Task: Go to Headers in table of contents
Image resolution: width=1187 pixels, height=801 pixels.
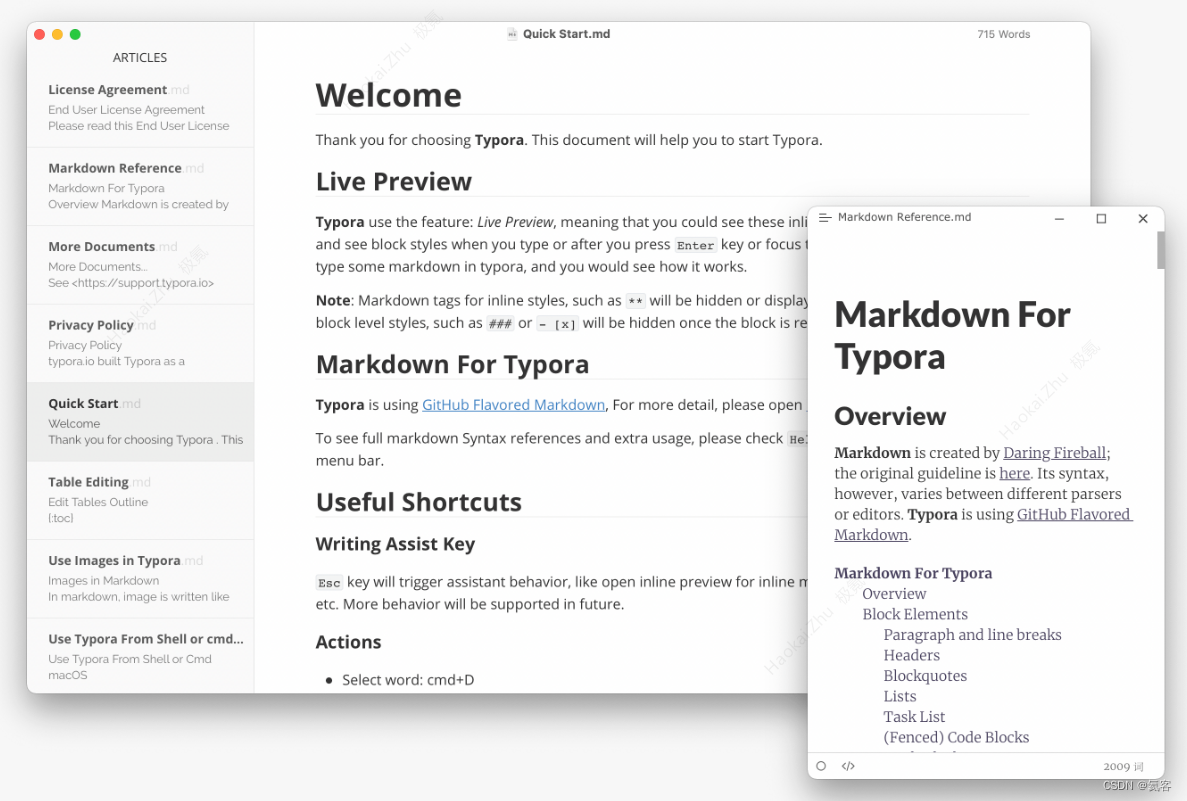Action: [x=911, y=655]
